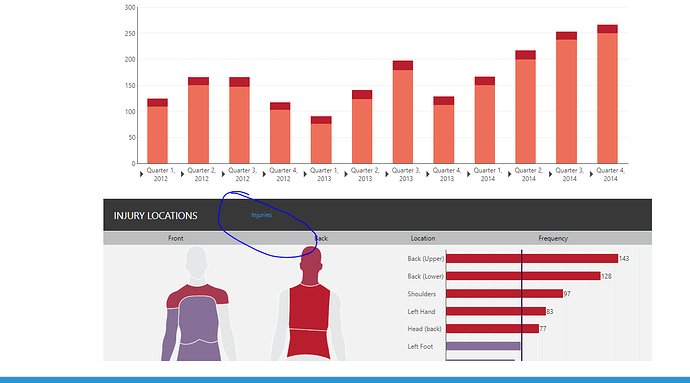Sort by the Frequency column header
690x383 pixels.
(x=553, y=238)
